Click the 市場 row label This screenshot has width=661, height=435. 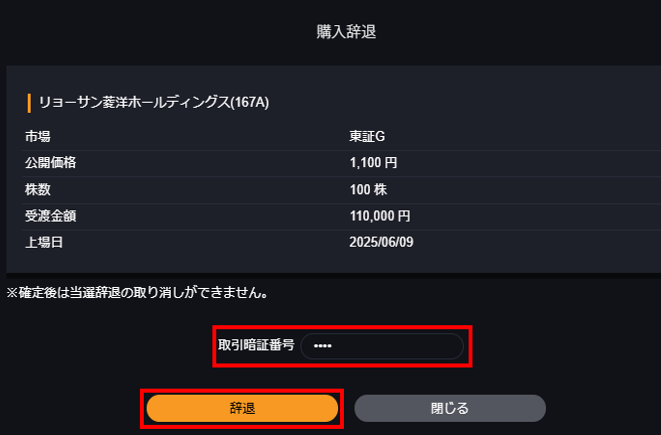[38, 135]
